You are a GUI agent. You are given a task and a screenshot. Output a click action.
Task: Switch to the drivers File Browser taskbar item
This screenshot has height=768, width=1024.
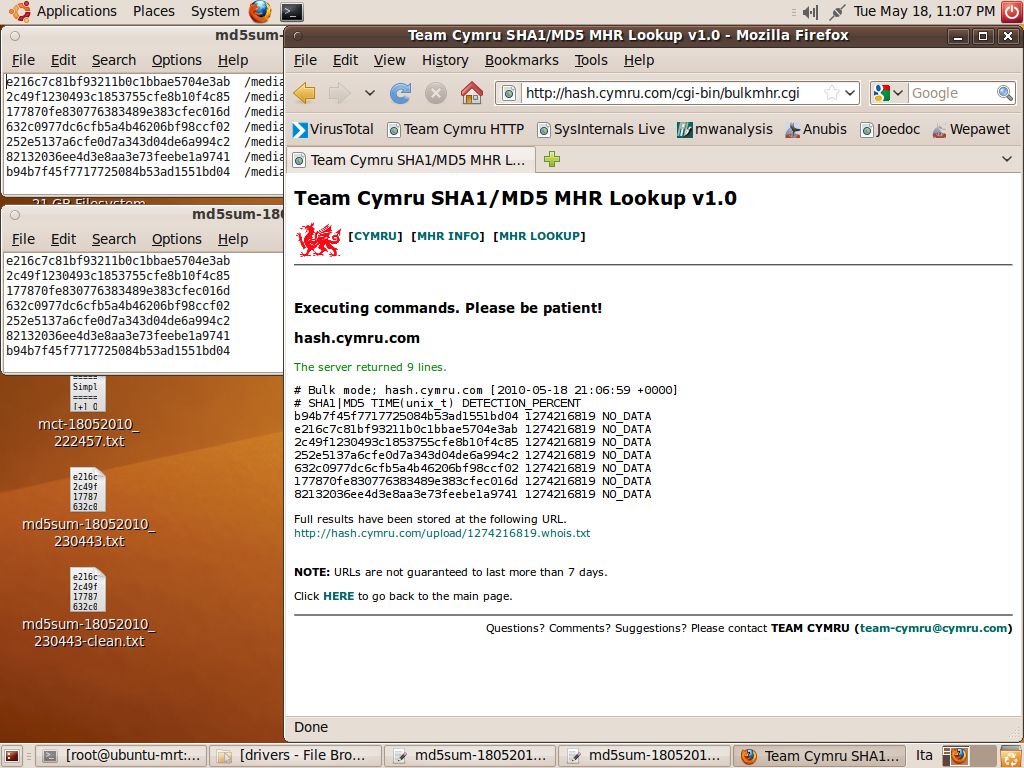tap(295, 756)
